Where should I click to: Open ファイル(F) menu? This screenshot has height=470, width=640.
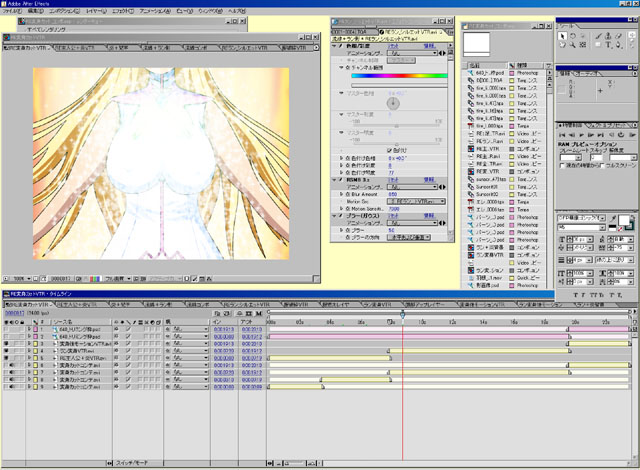click(x=12, y=11)
